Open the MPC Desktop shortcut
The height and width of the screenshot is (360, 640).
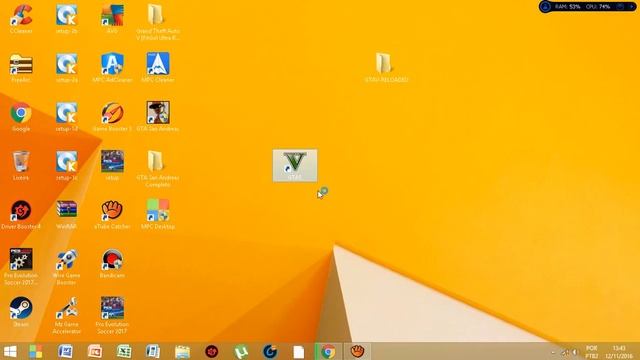[158, 214]
